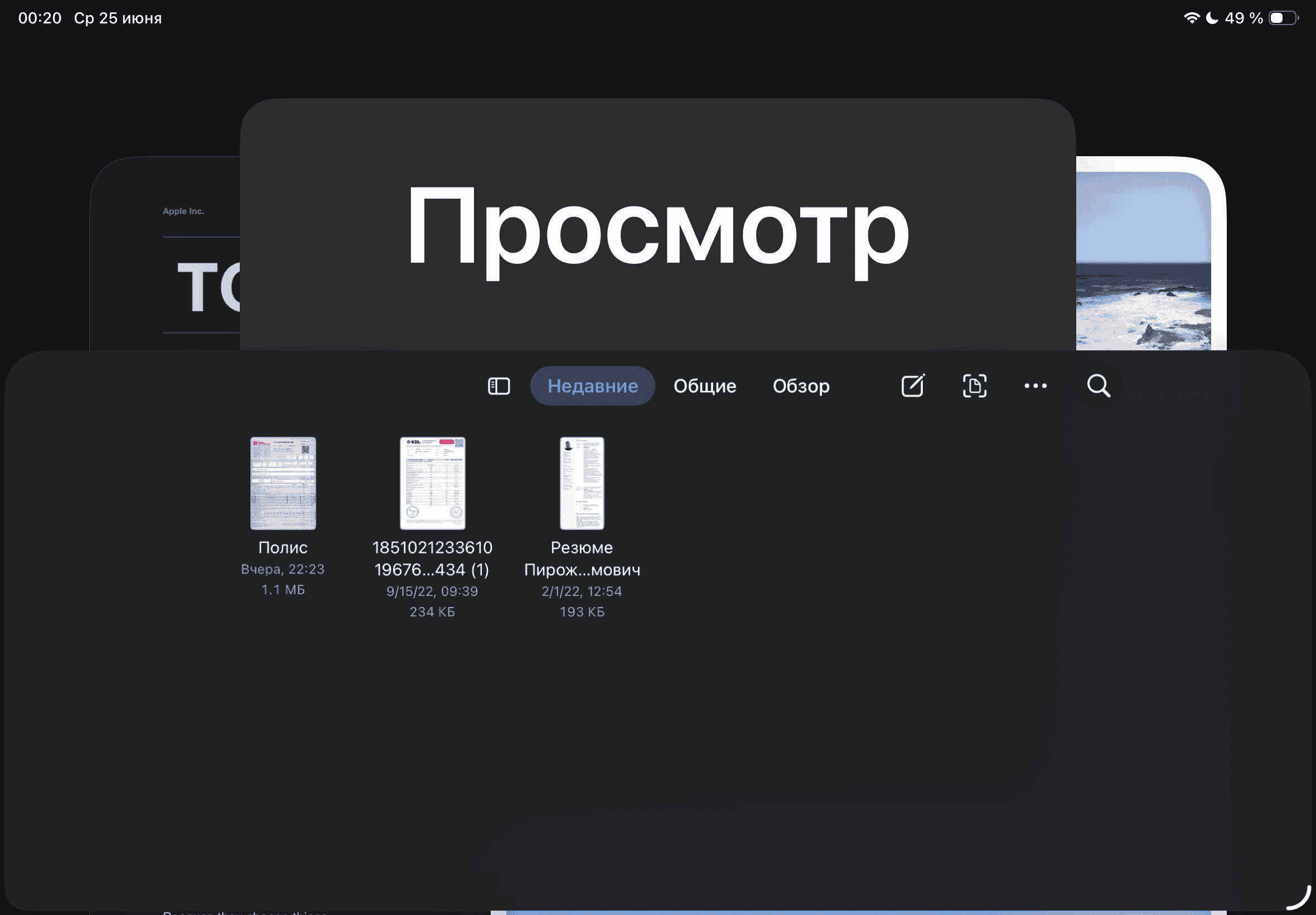Tap the Do Not Disturb moon icon
The image size is (1316, 915).
[1212, 18]
